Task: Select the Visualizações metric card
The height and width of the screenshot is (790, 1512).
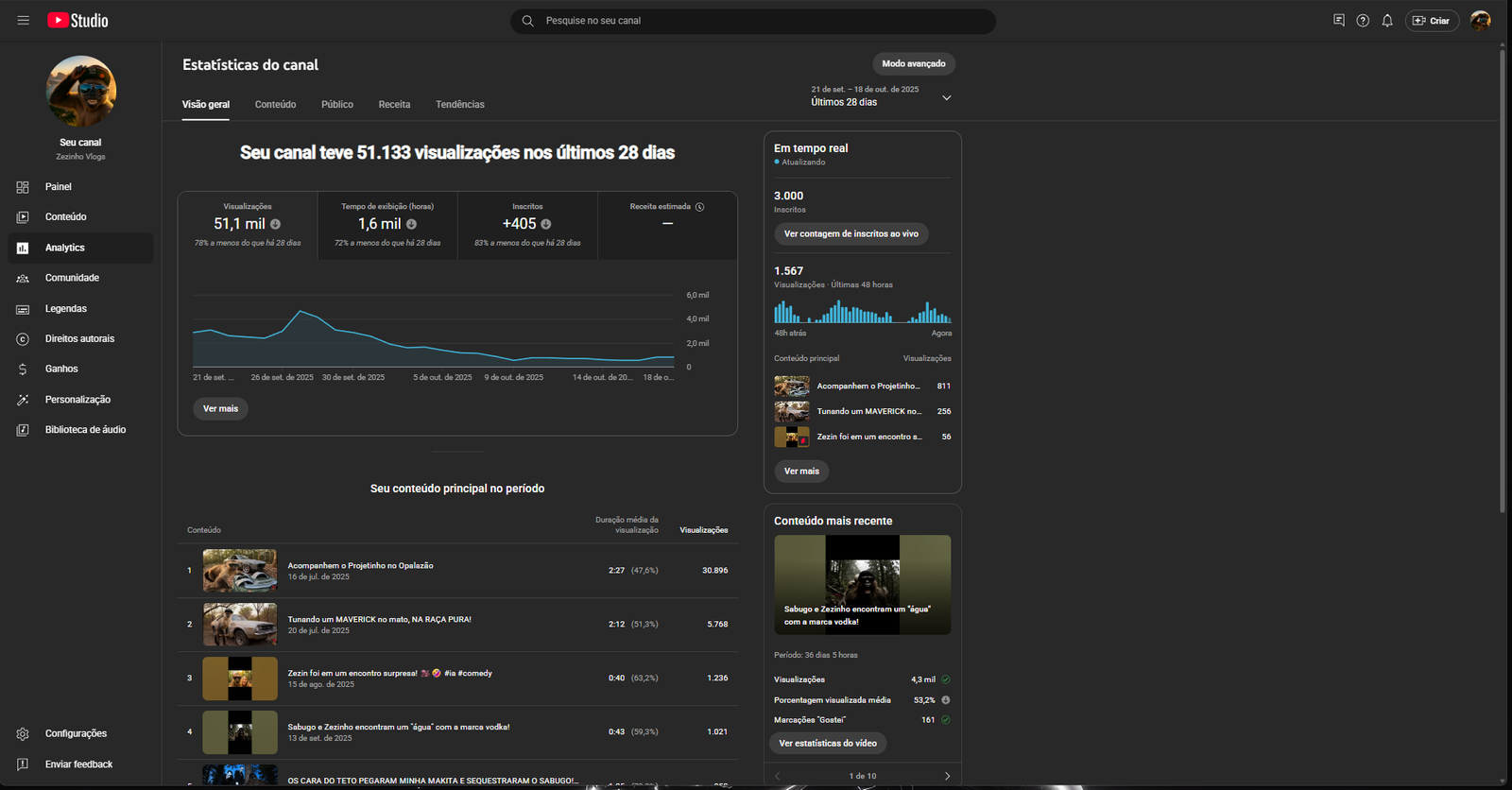Action: (248, 225)
